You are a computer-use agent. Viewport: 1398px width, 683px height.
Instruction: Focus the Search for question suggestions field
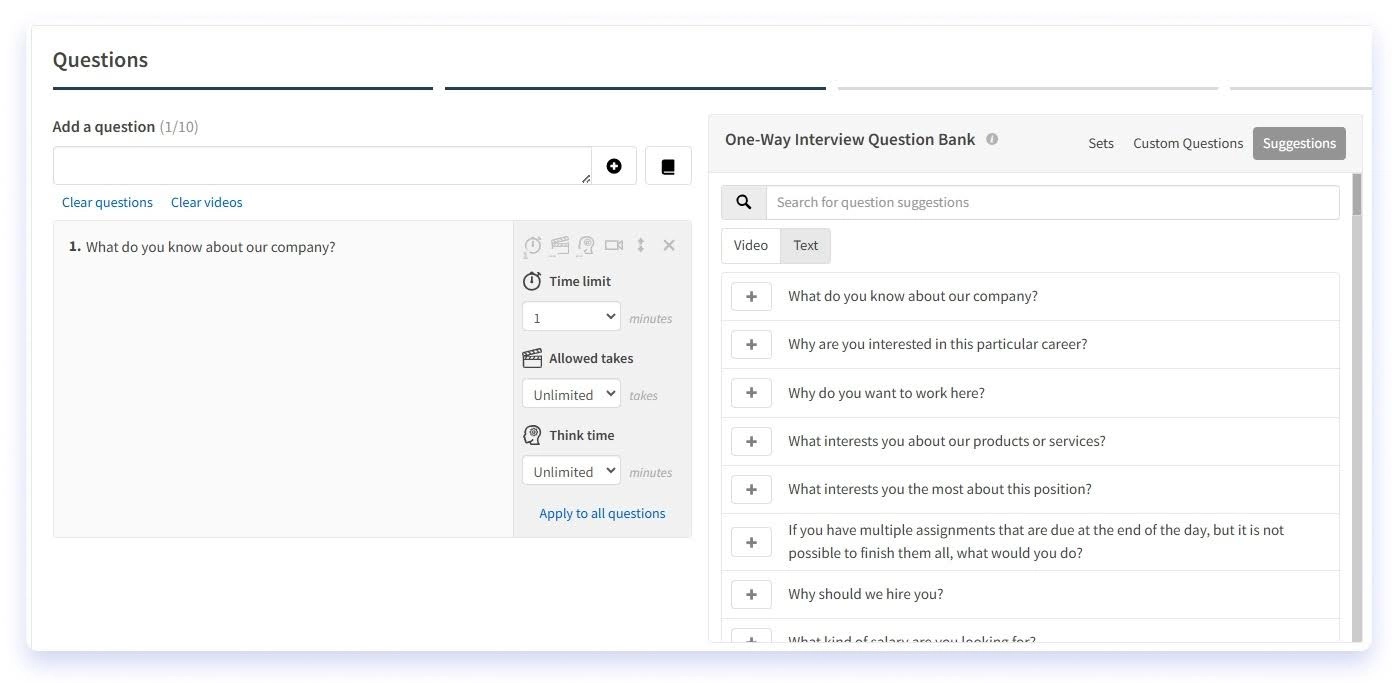coord(1052,202)
